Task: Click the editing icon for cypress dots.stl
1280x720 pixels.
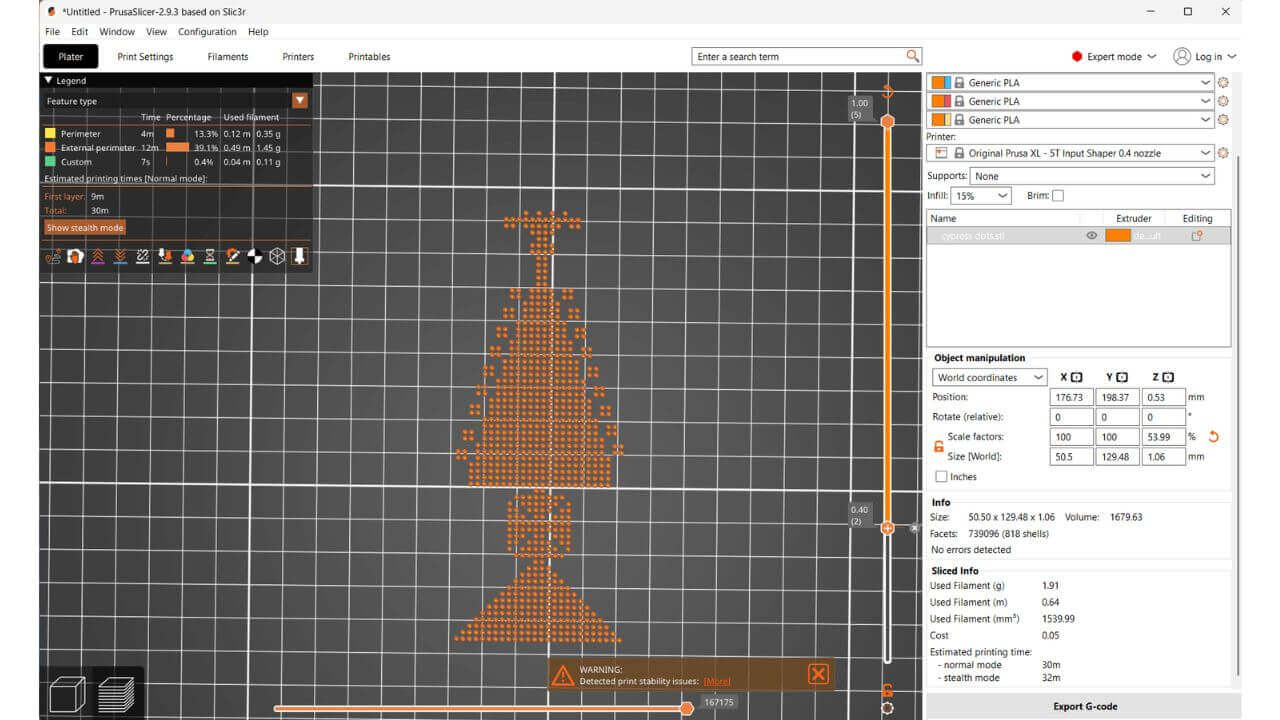Action: click(1196, 236)
